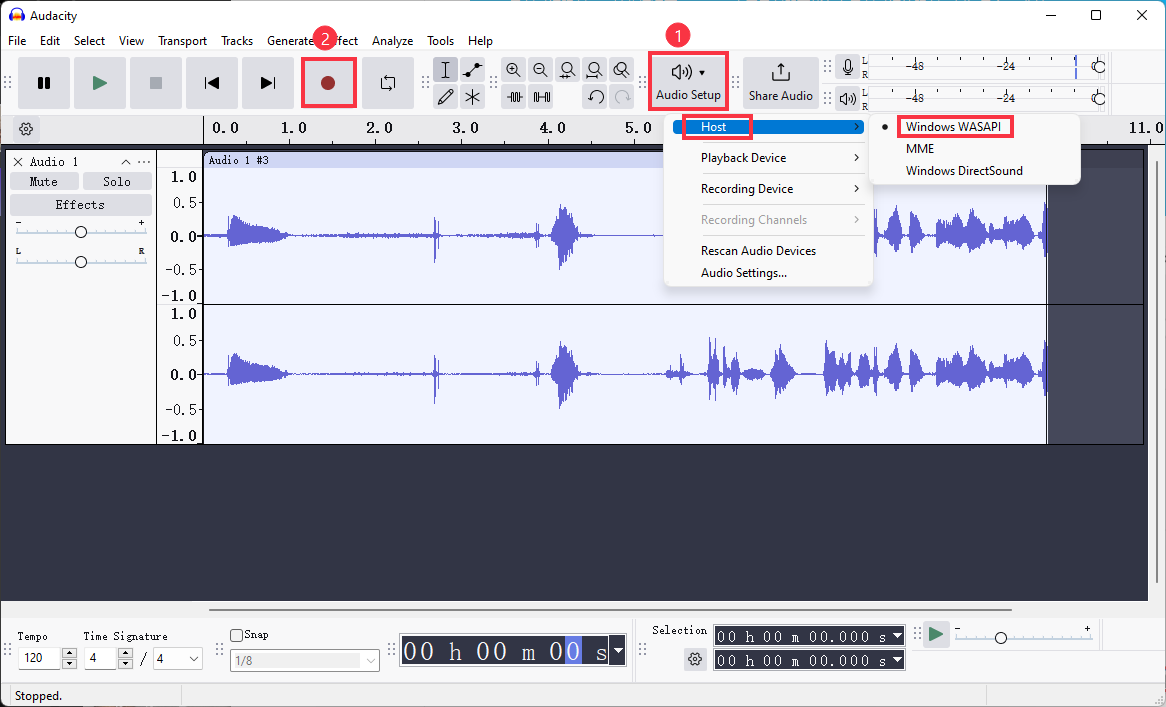Screen dimensions: 1166x707
Task: Click the Record button
Action: (328, 83)
